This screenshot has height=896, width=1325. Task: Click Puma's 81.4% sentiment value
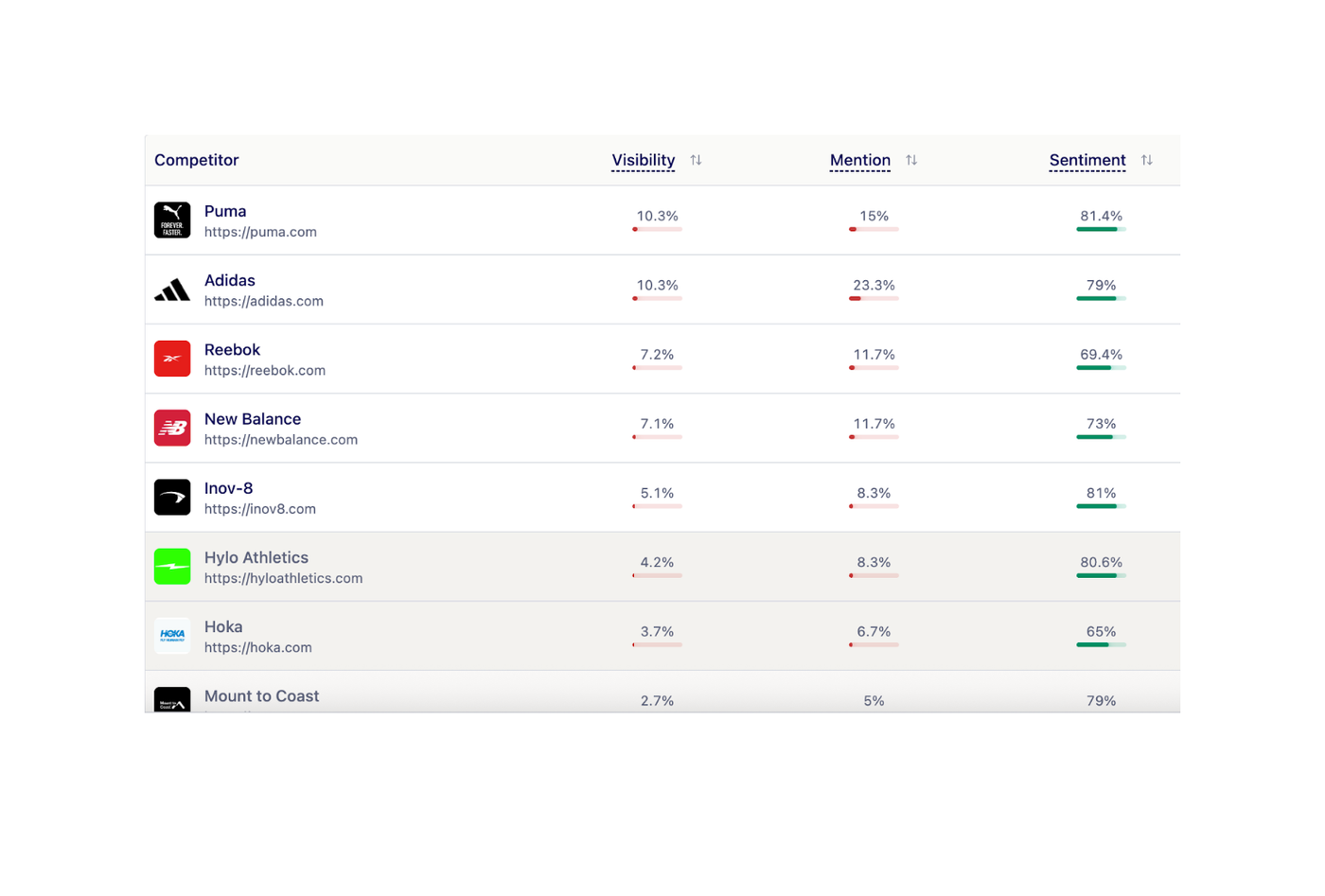[1101, 216]
